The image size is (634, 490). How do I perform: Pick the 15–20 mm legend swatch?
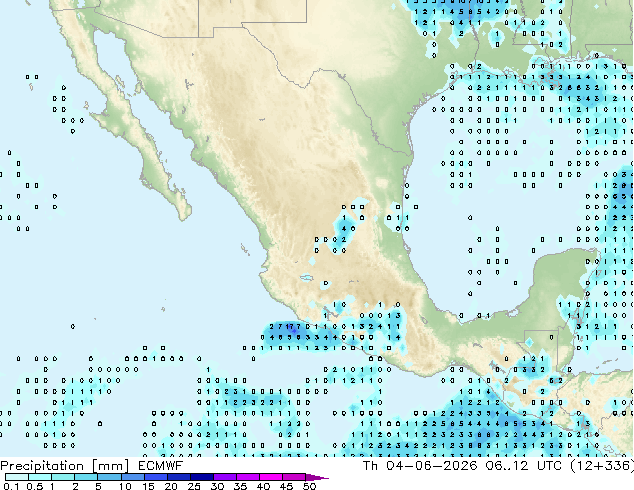[x=156, y=477]
